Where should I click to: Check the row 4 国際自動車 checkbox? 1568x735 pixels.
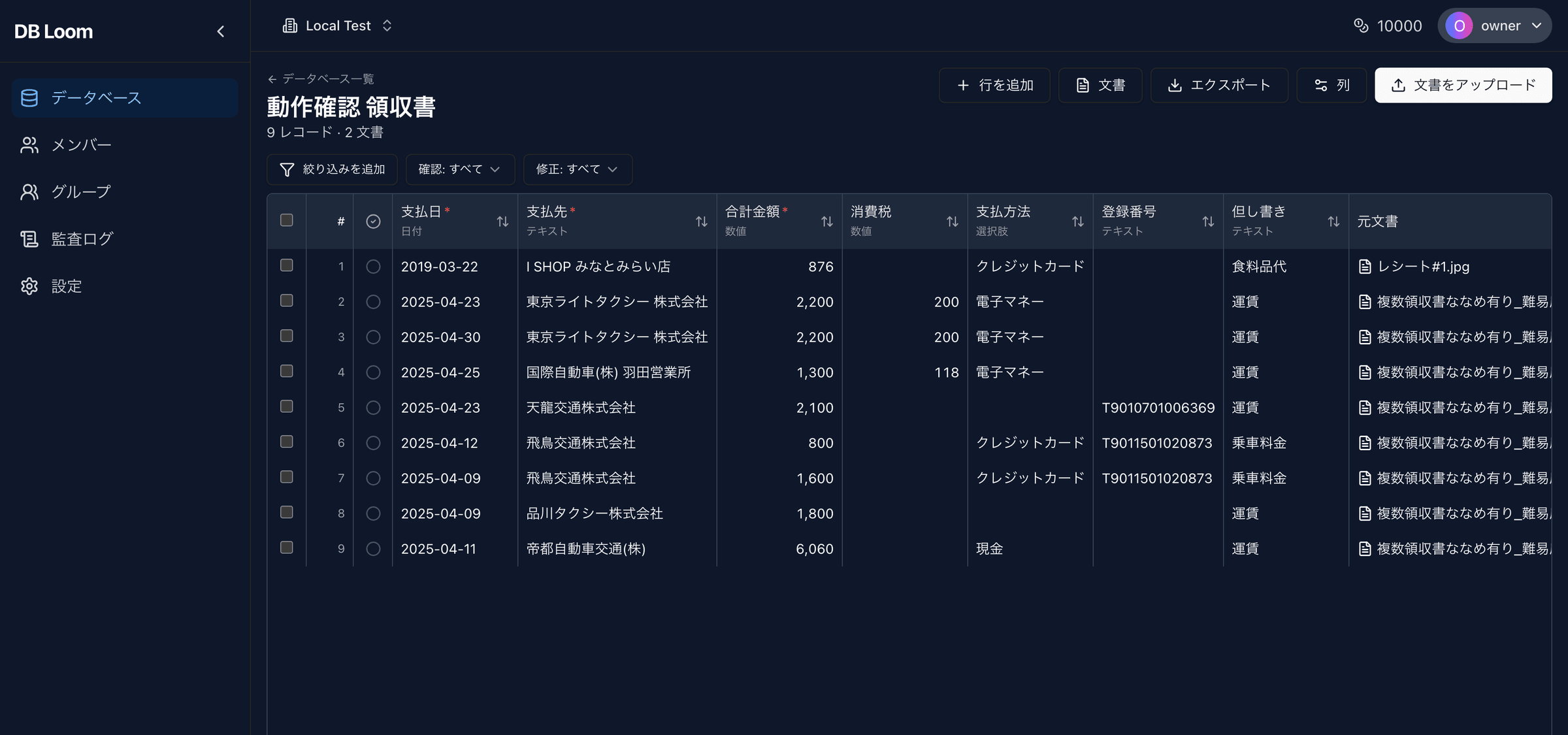click(x=286, y=371)
